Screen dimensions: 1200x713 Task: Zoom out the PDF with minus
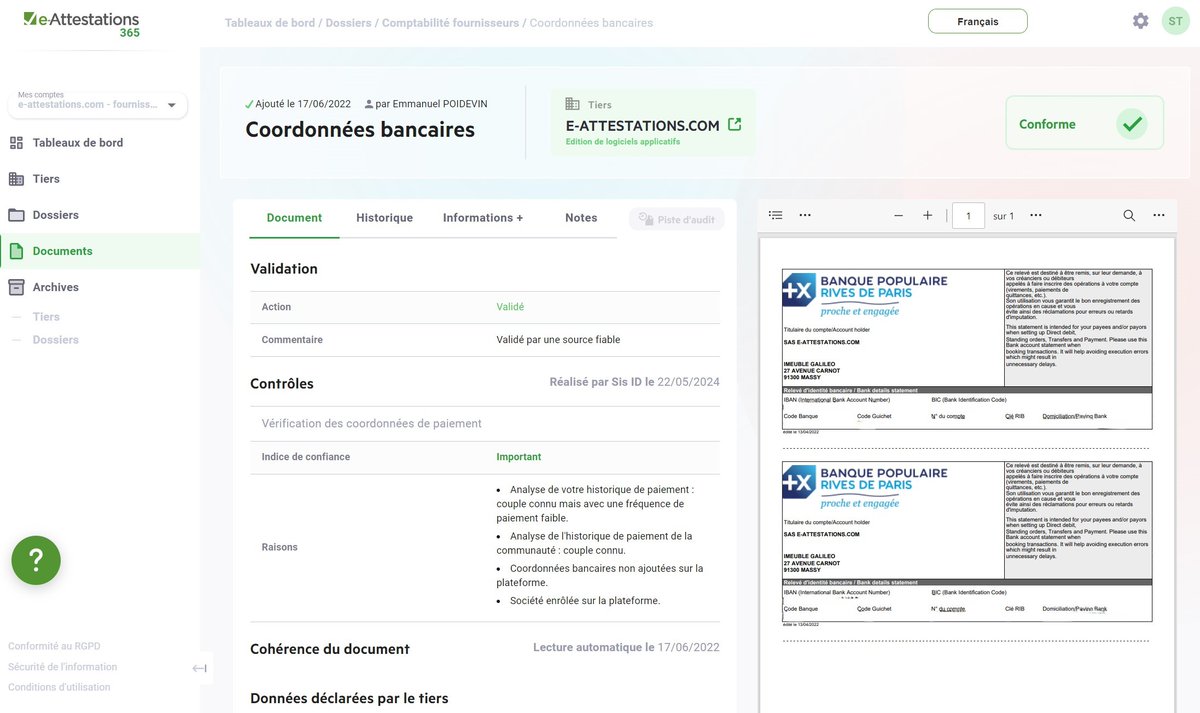pos(898,215)
